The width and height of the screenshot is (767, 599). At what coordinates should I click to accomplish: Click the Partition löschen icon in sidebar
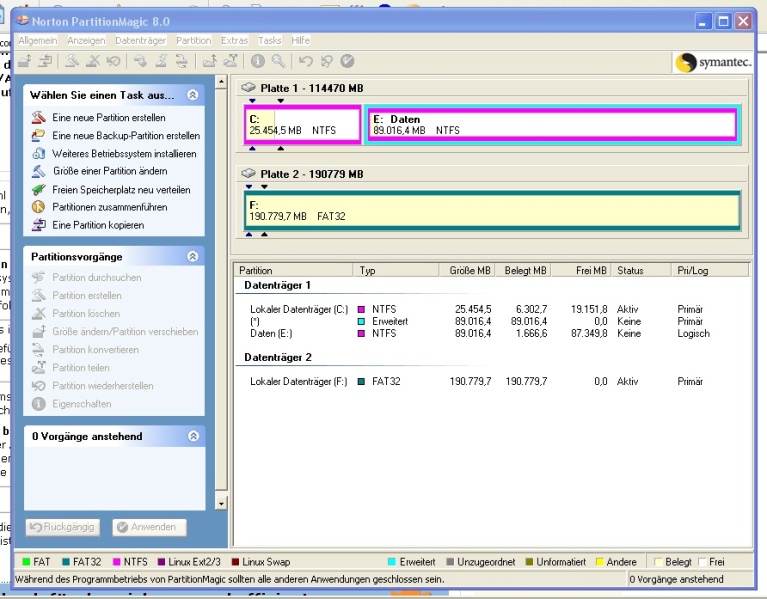pyautogui.click(x=39, y=313)
